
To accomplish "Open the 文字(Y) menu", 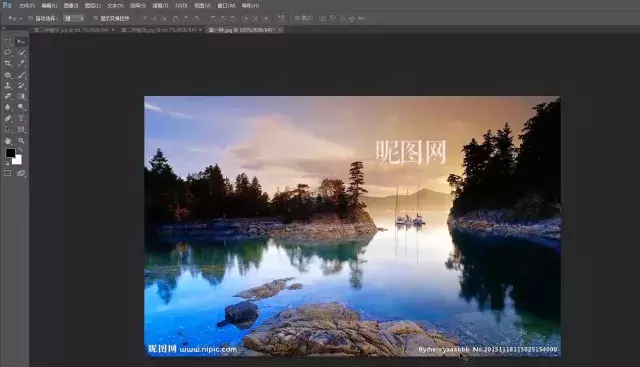I will pos(115,6).
